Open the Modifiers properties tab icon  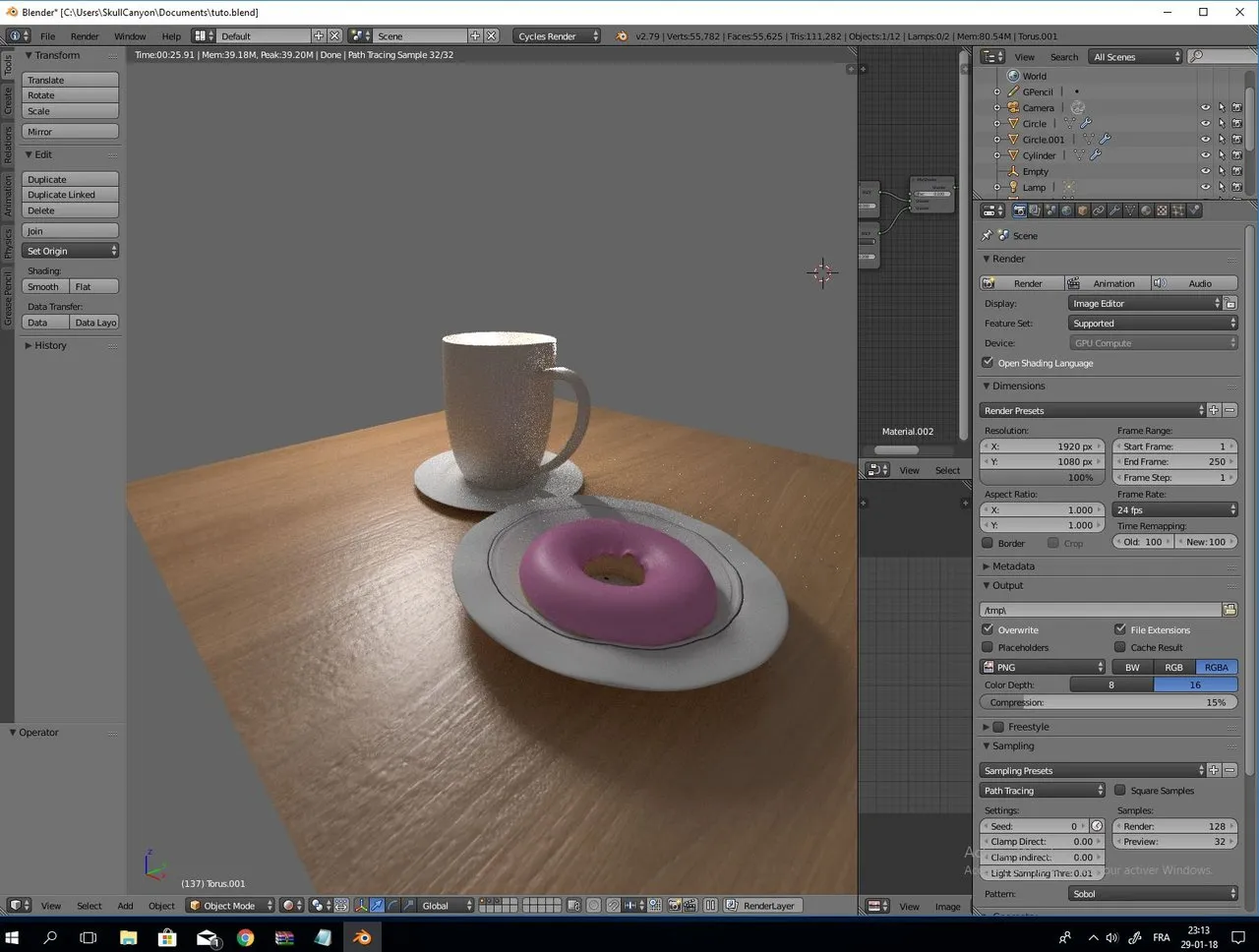pyautogui.click(x=1114, y=210)
